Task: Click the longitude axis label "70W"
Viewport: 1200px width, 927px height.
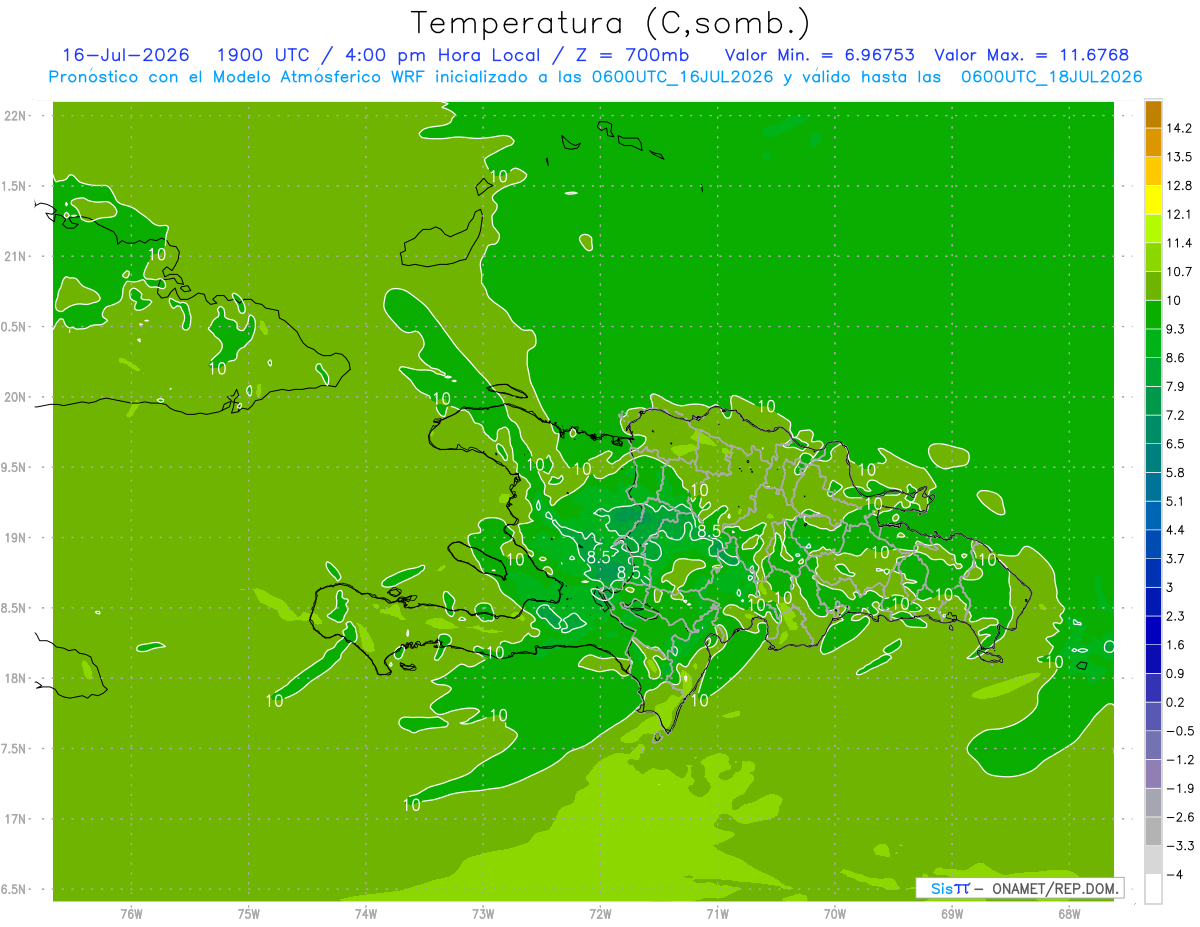Action: [835, 913]
